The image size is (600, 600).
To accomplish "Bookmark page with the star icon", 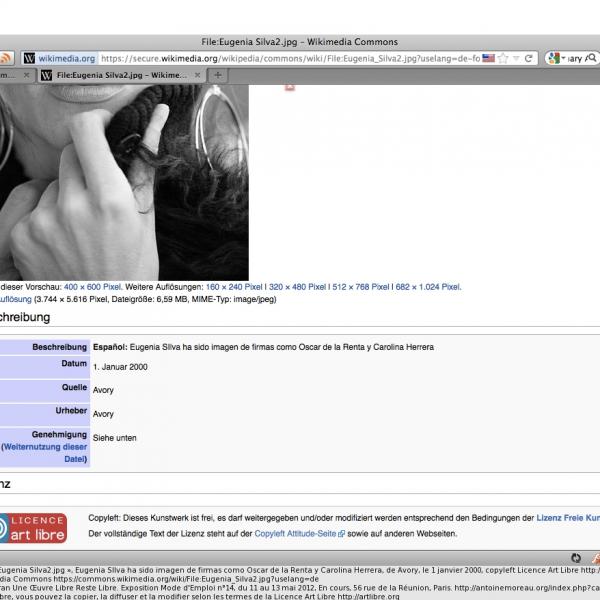I will pyautogui.click(x=503, y=58).
